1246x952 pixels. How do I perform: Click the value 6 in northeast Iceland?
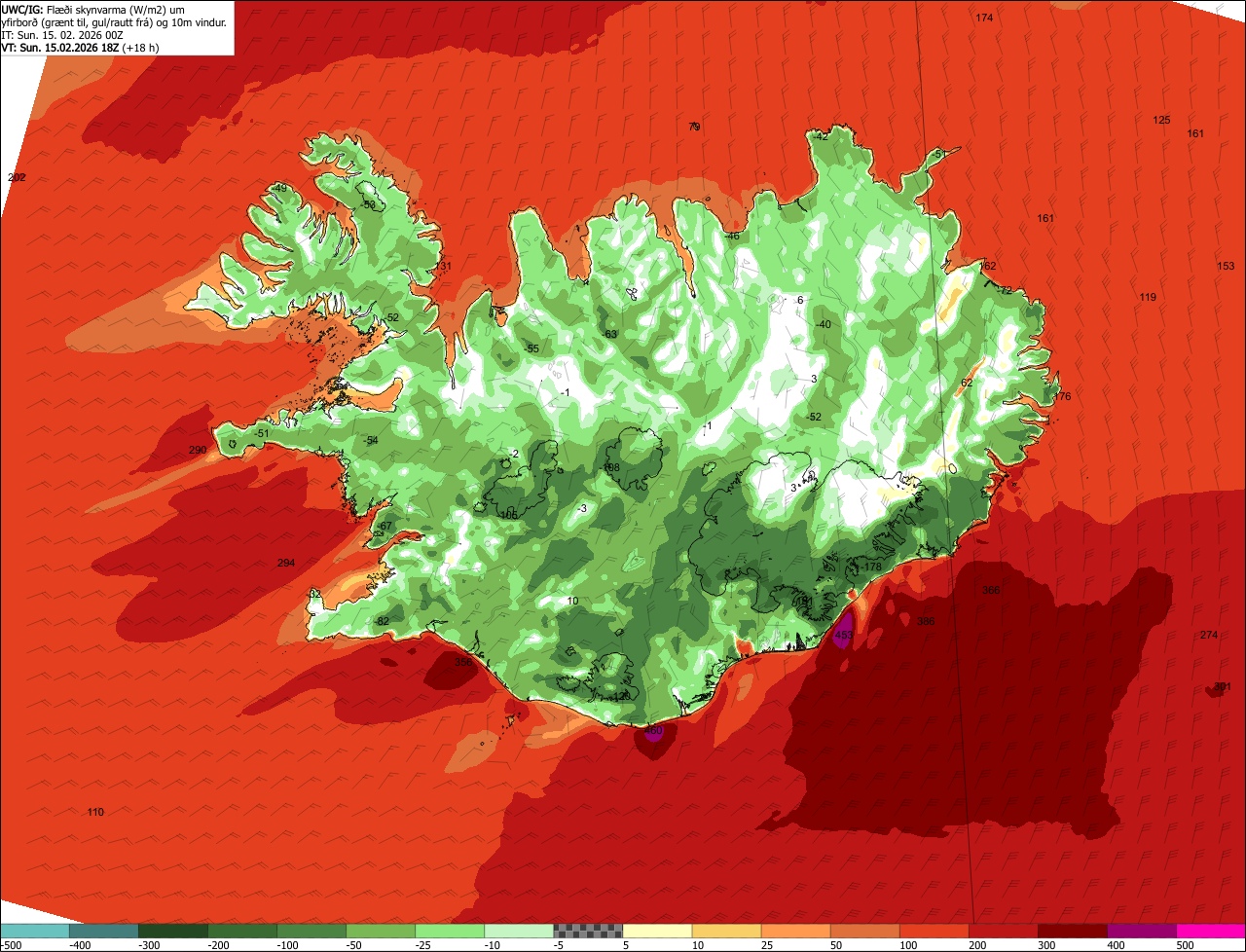pyautogui.click(x=800, y=300)
